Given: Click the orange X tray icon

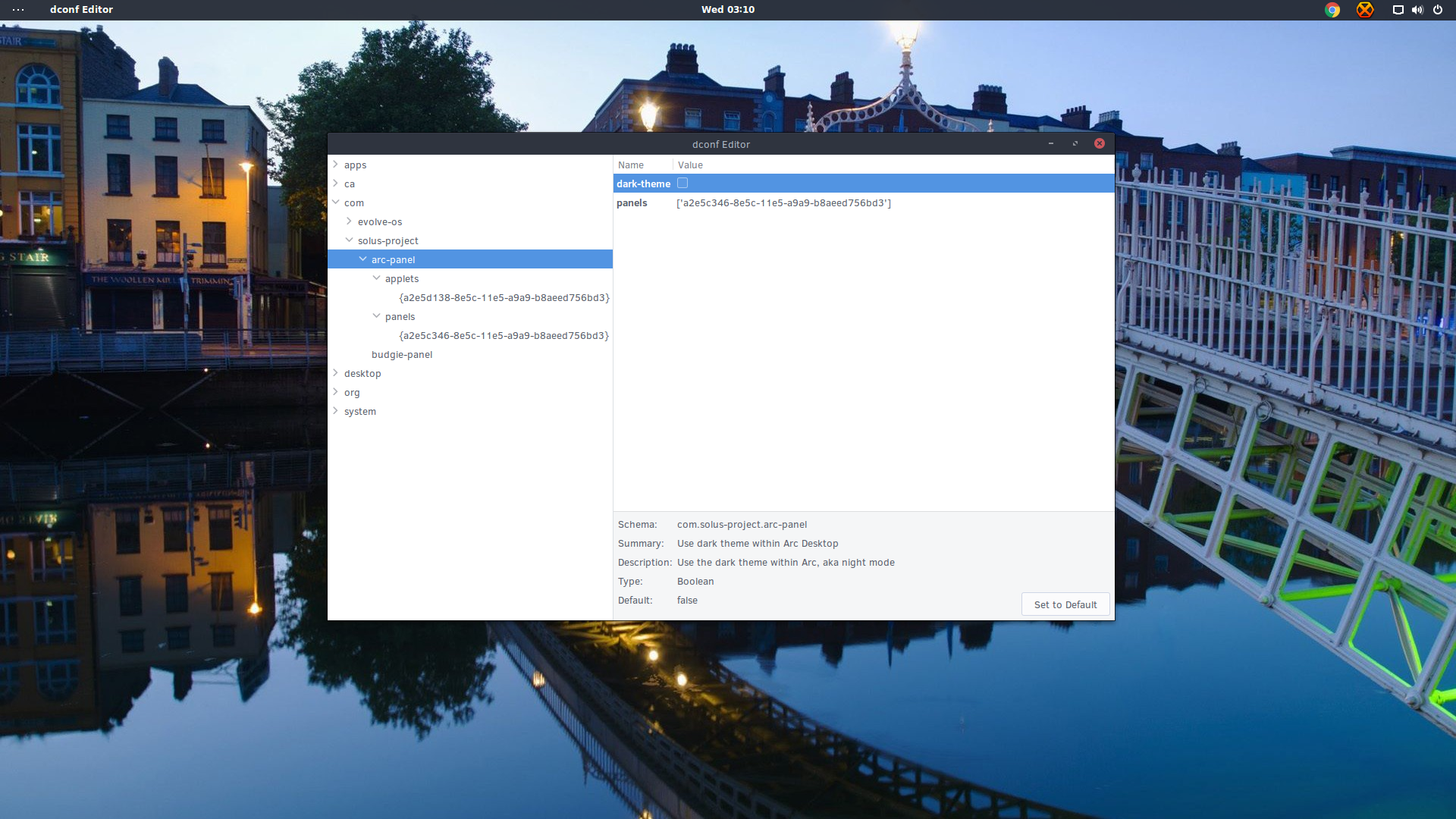Looking at the screenshot, I should click(x=1365, y=10).
